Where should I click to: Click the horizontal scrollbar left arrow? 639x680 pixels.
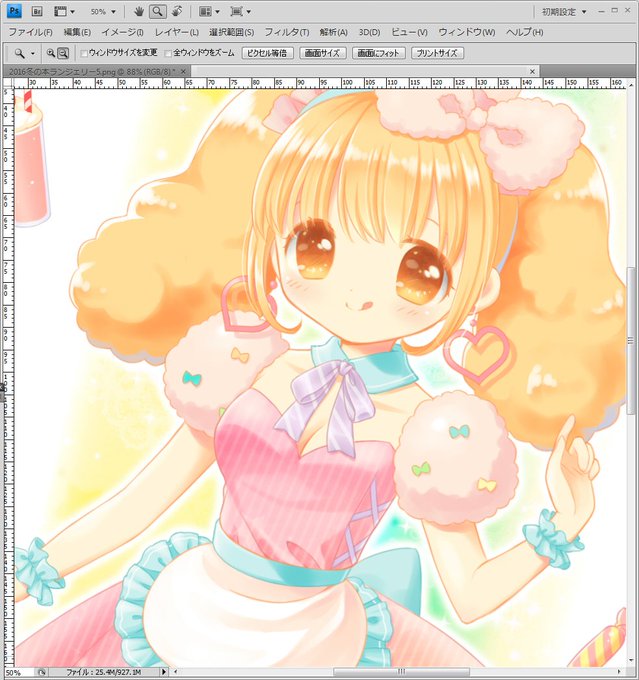pos(176,672)
